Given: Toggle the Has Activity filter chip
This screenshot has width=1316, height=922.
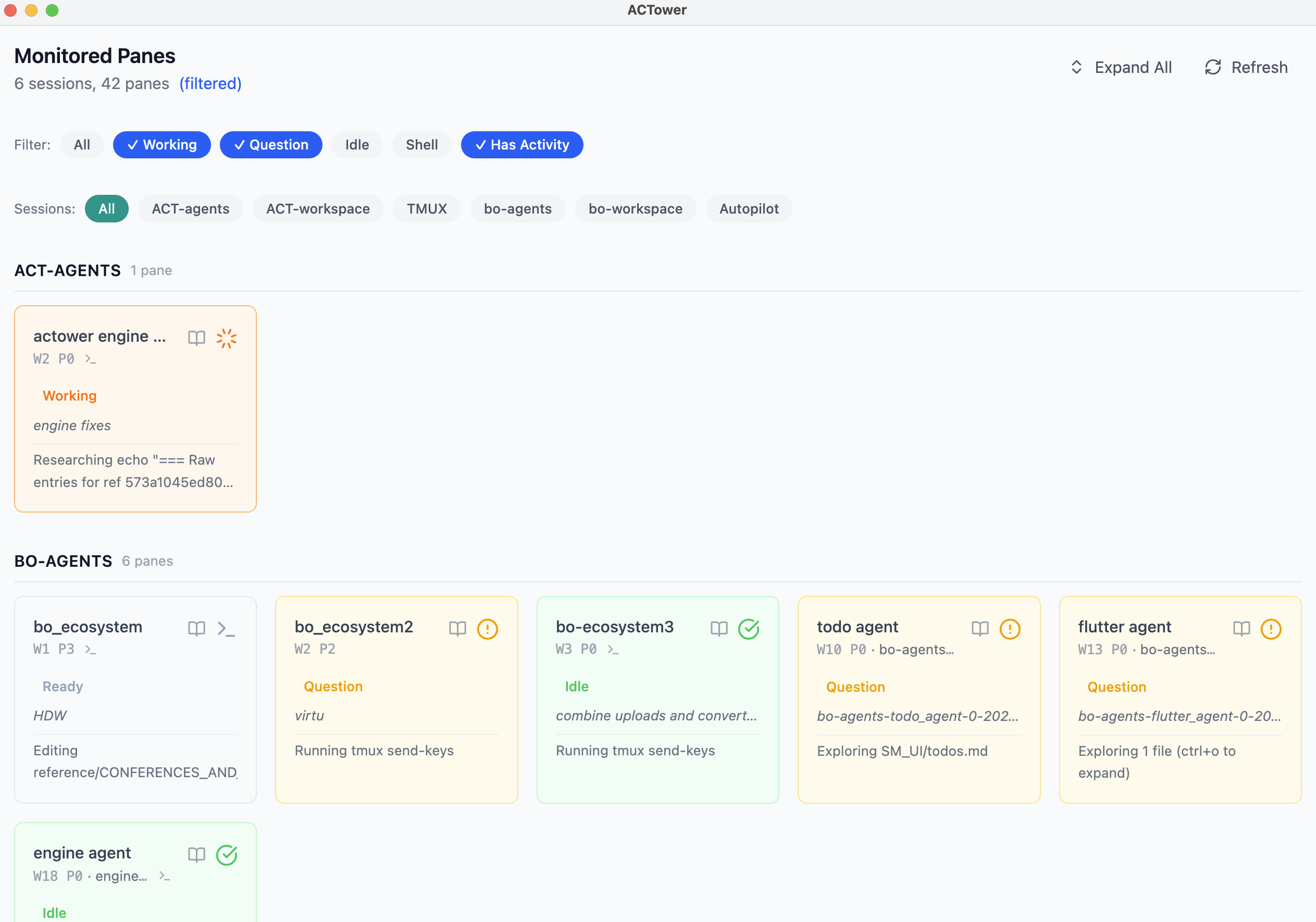Looking at the screenshot, I should pyautogui.click(x=522, y=145).
